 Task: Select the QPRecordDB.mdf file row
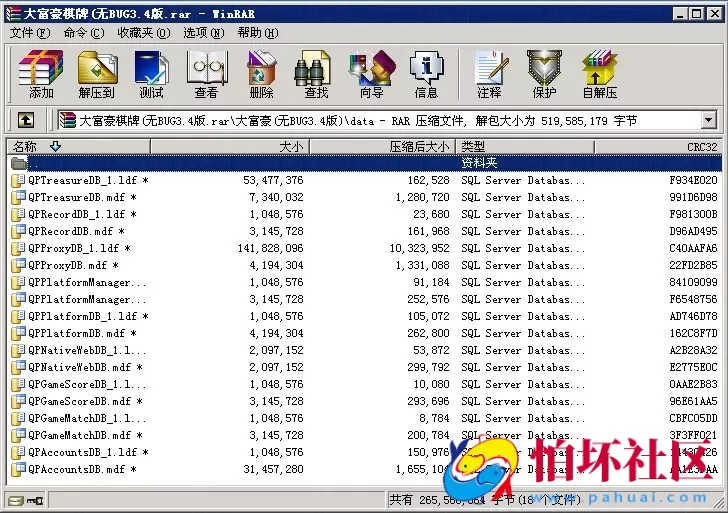coord(364,231)
